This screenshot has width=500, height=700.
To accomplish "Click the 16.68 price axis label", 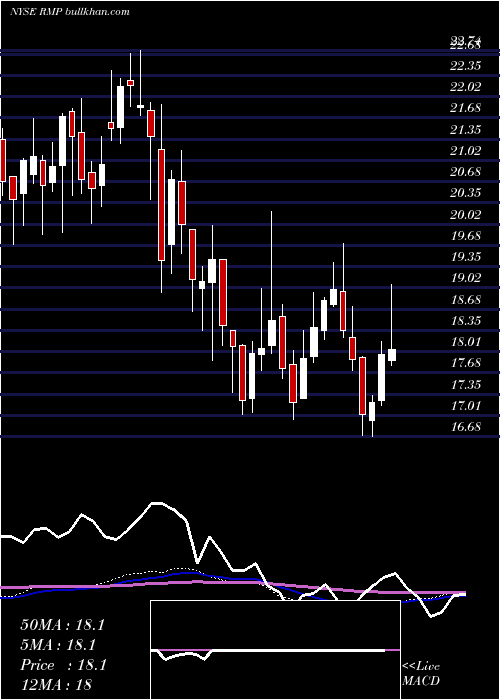I will tap(466, 427).
